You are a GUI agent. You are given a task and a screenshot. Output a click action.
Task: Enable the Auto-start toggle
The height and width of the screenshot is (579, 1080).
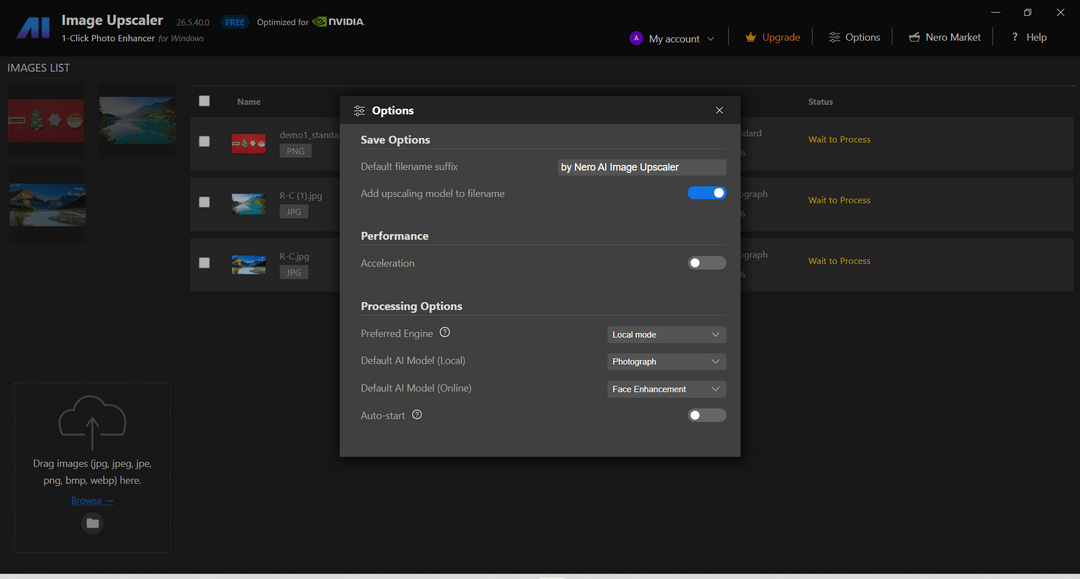707,414
